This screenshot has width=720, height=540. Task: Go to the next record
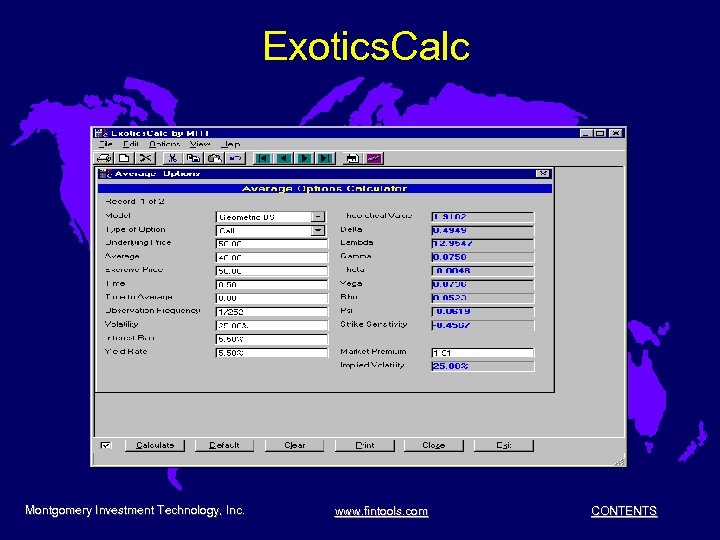(304, 158)
